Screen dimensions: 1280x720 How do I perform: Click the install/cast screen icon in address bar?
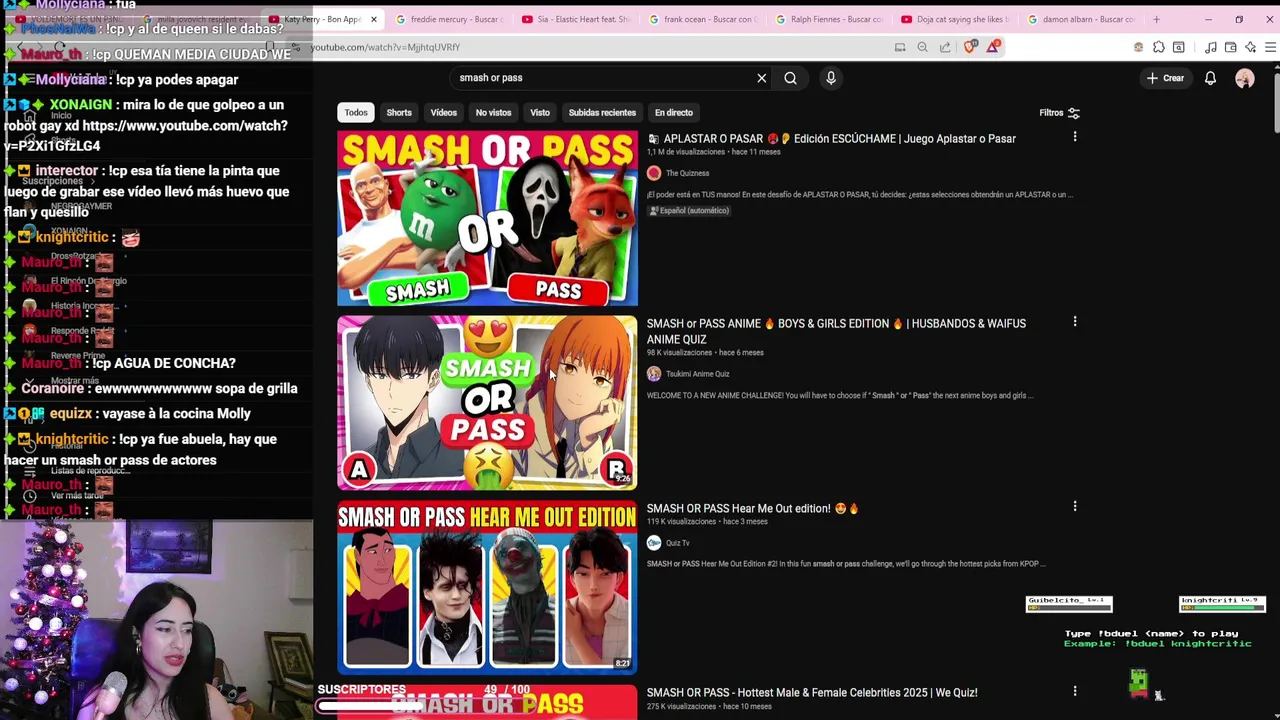[x=900, y=47]
